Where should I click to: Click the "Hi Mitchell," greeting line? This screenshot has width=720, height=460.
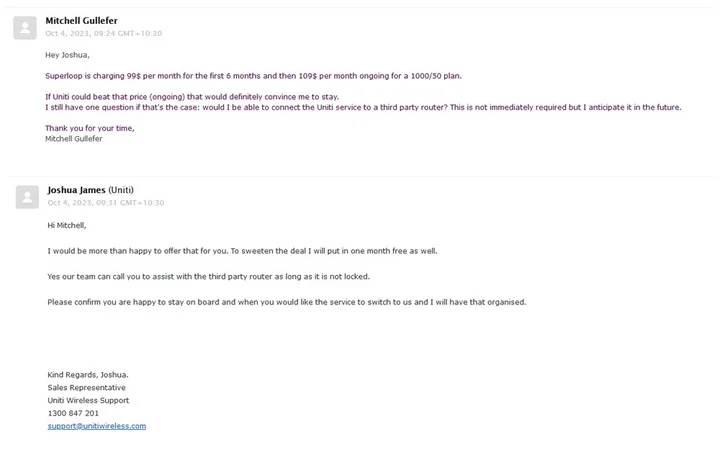(x=67, y=226)
